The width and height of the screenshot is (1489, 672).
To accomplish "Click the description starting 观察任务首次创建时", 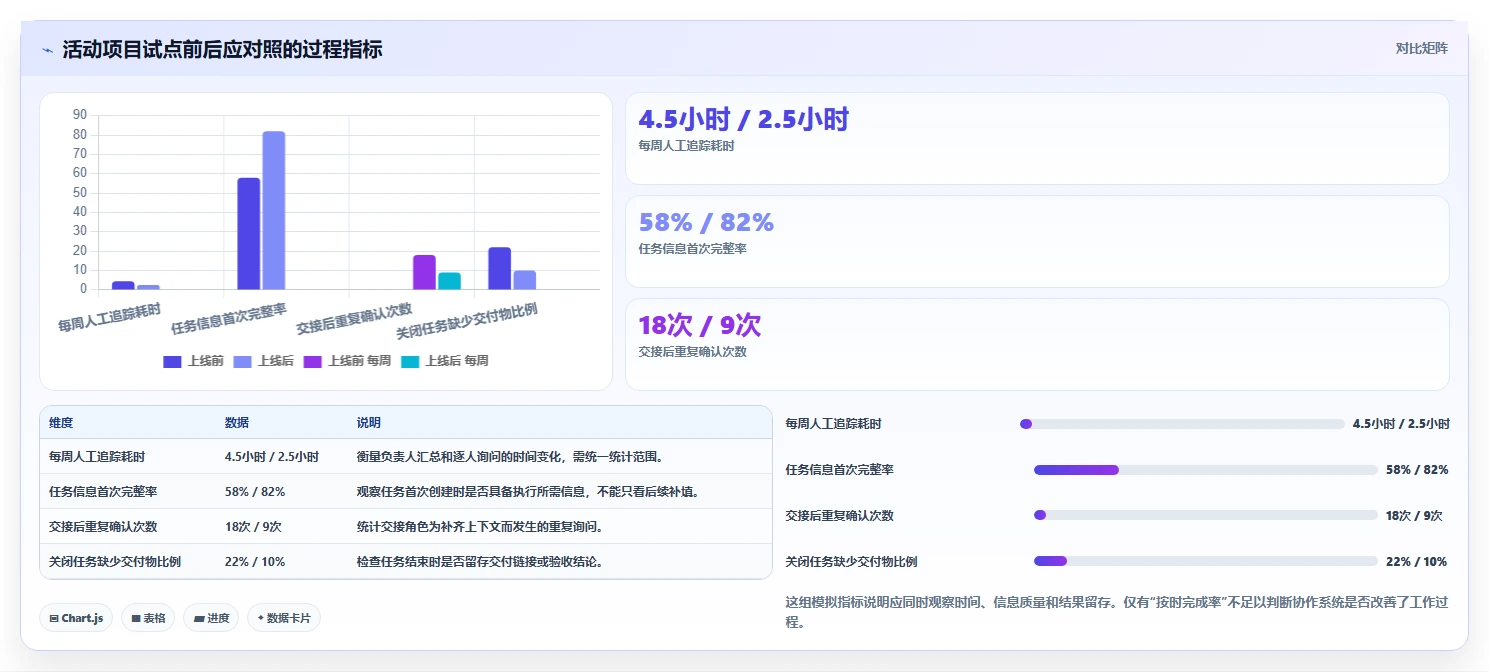I will (528, 492).
